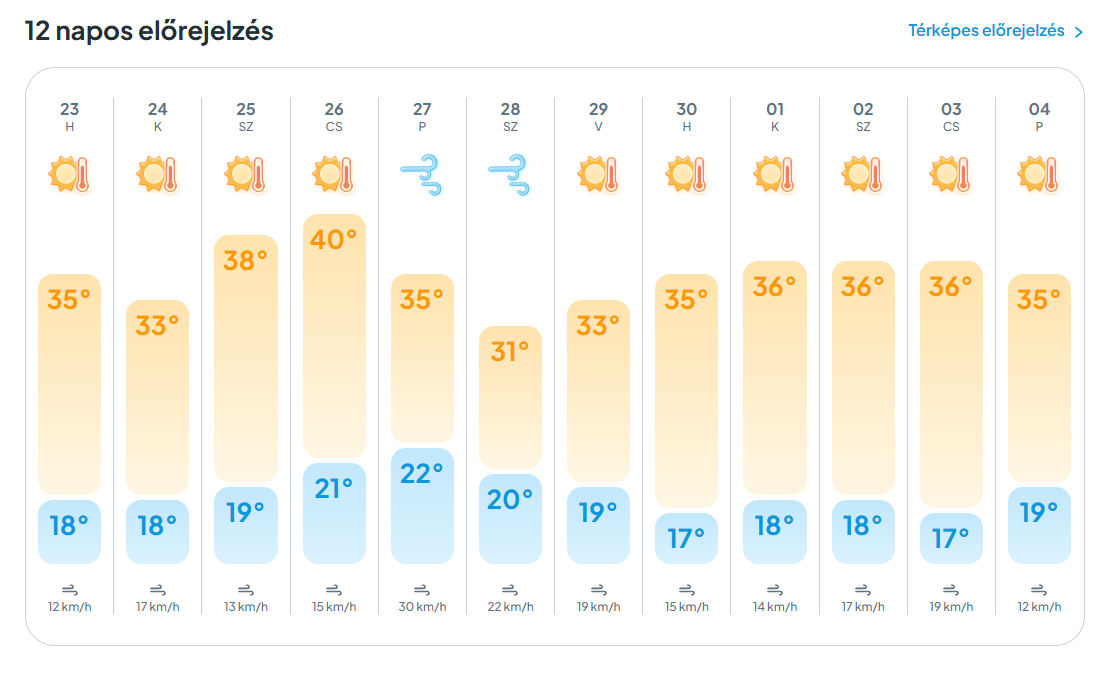Click the windy icon for day 28
The height and width of the screenshot is (675, 1103).
(510, 174)
